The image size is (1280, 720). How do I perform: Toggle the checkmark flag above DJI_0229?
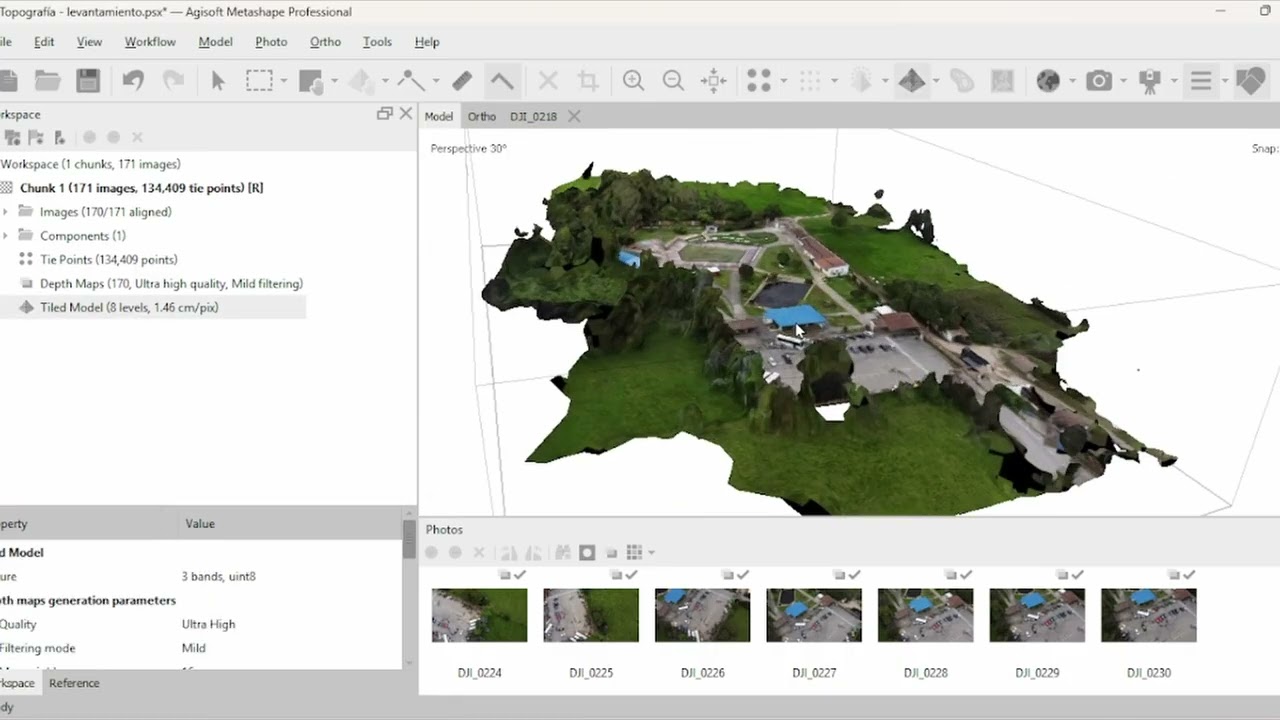[x=1078, y=575]
